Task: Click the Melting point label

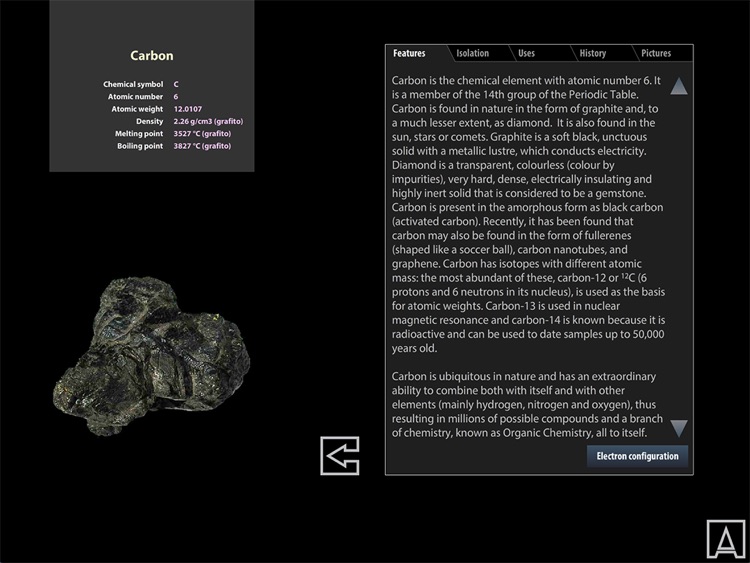Action: 139,134
